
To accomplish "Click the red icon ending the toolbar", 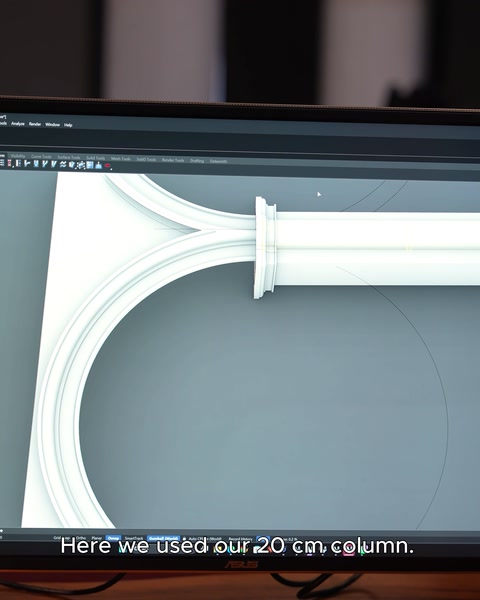I will point(108,166).
